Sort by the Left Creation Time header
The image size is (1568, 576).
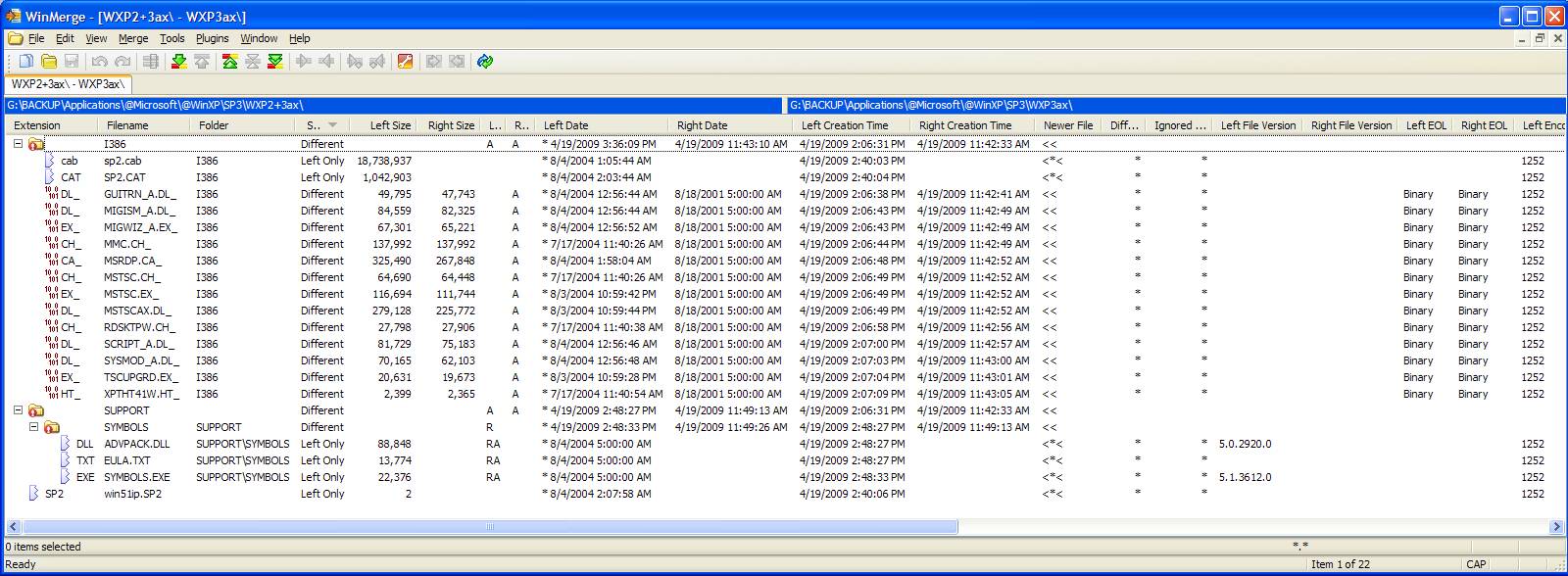pyautogui.click(x=852, y=125)
